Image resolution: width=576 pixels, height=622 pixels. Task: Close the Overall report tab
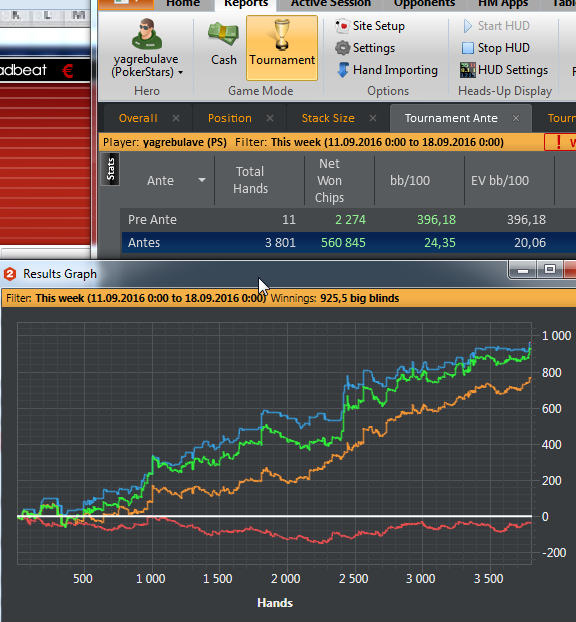[x=176, y=118]
